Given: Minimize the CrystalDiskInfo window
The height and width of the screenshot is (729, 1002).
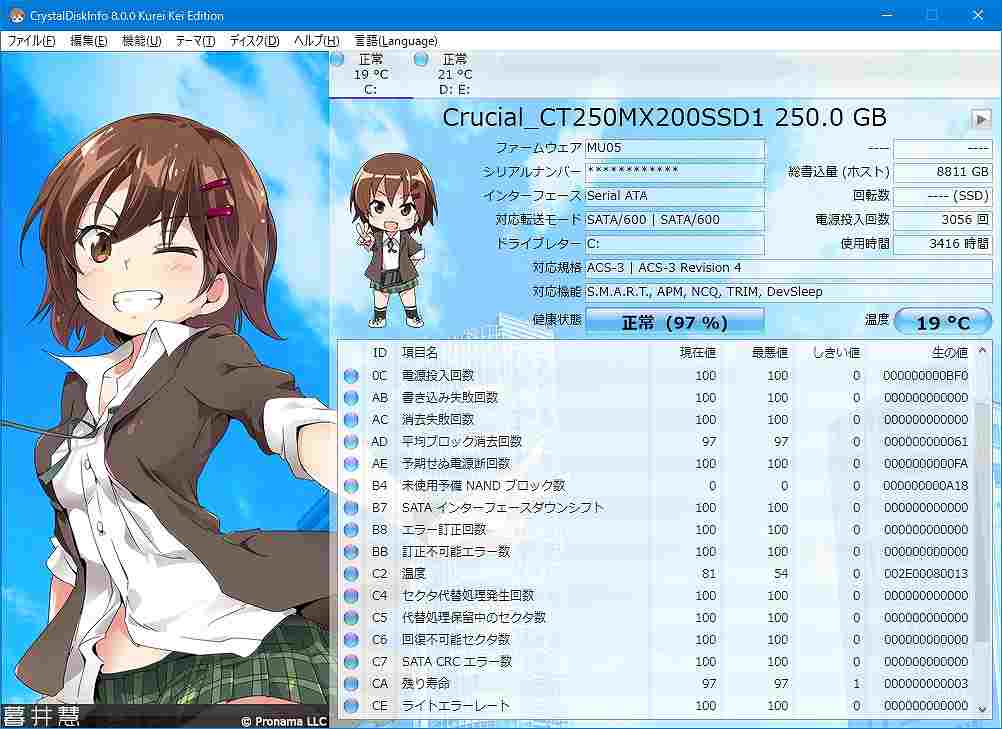Looking at the screenshot, I should click(x=886, y=15).
